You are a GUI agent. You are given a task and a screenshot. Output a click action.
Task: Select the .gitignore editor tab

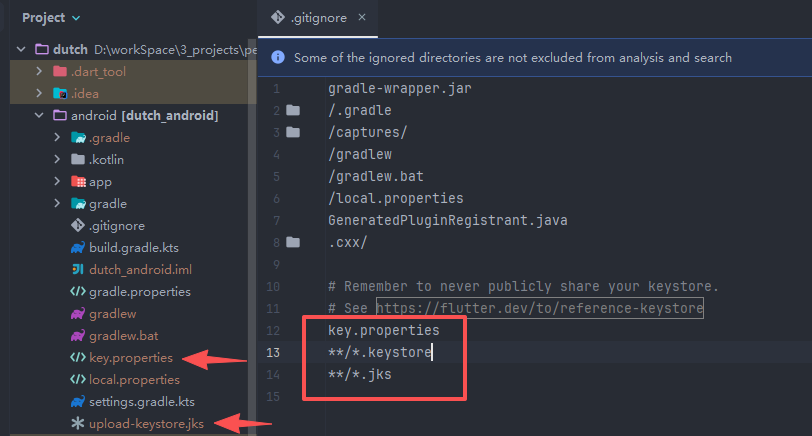coord(318,18)
